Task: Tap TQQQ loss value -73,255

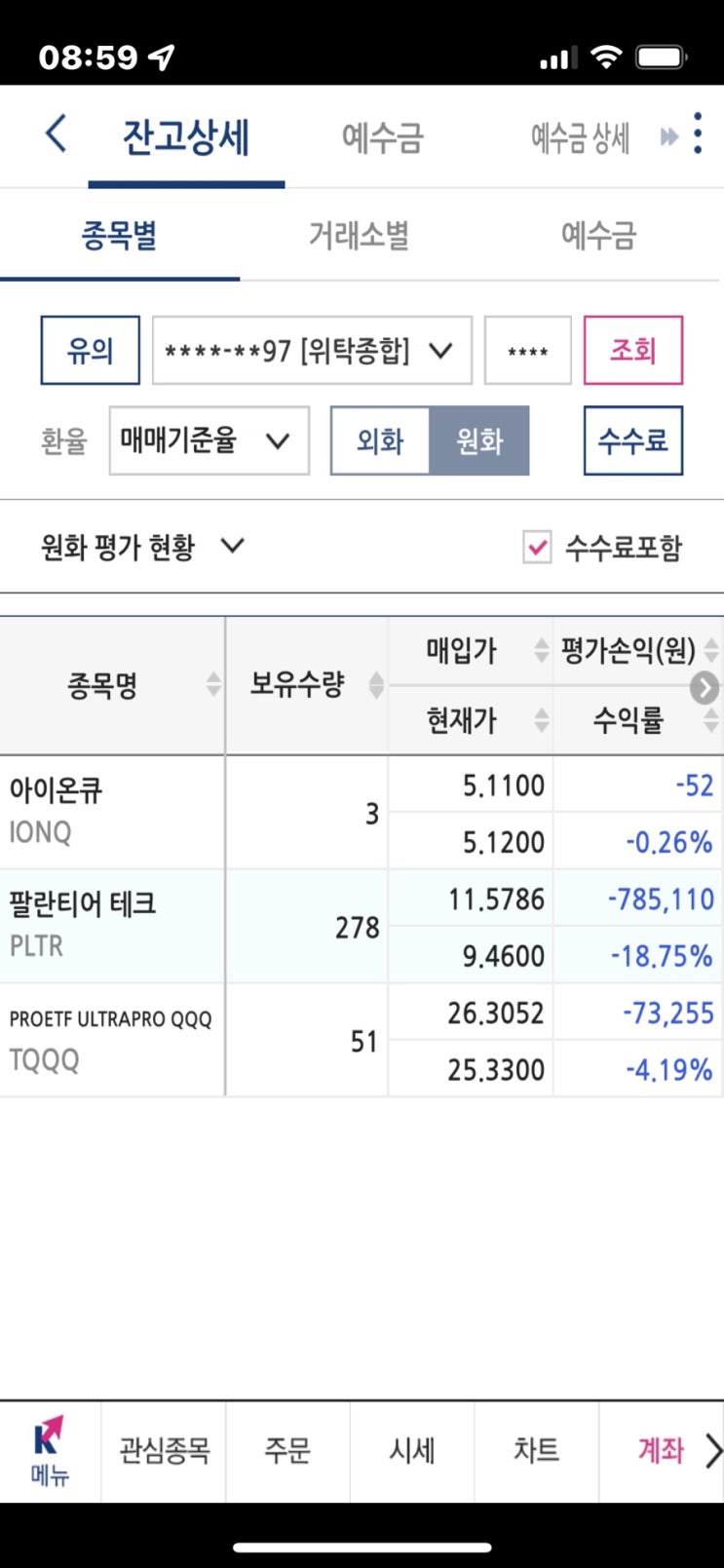Action: pos(668,1013)
